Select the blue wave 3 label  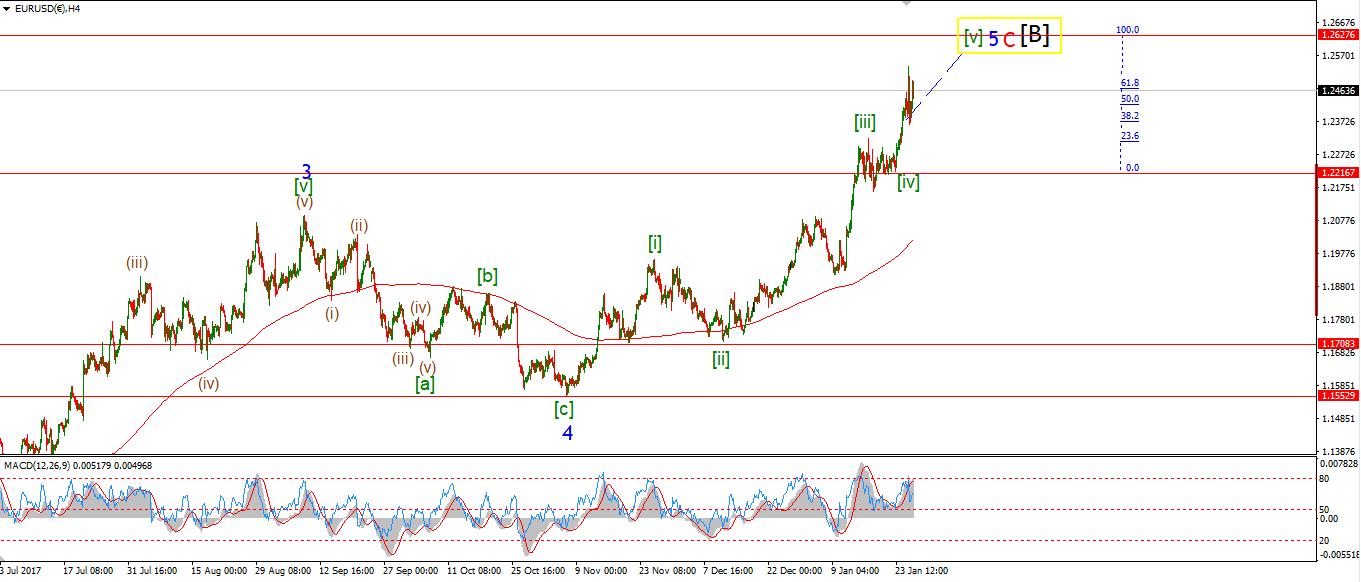(x=307, y=171)
